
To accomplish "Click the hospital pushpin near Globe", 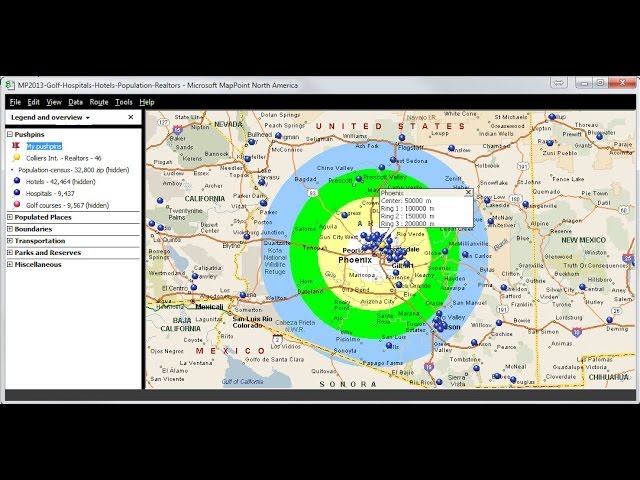I will pyautogui.click(x=445, y=251).
